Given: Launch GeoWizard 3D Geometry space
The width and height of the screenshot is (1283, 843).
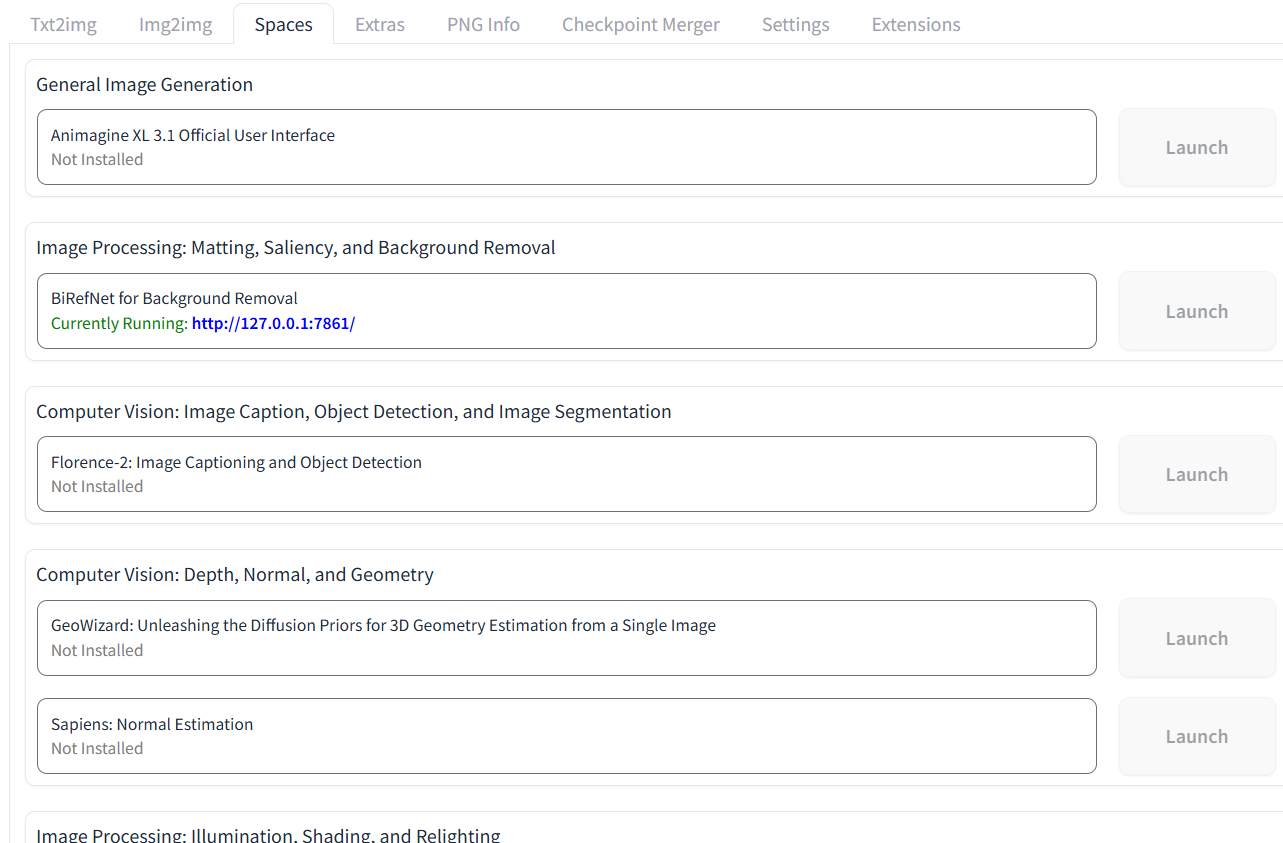Looking at the screenshot, I should click(1197, 638).
